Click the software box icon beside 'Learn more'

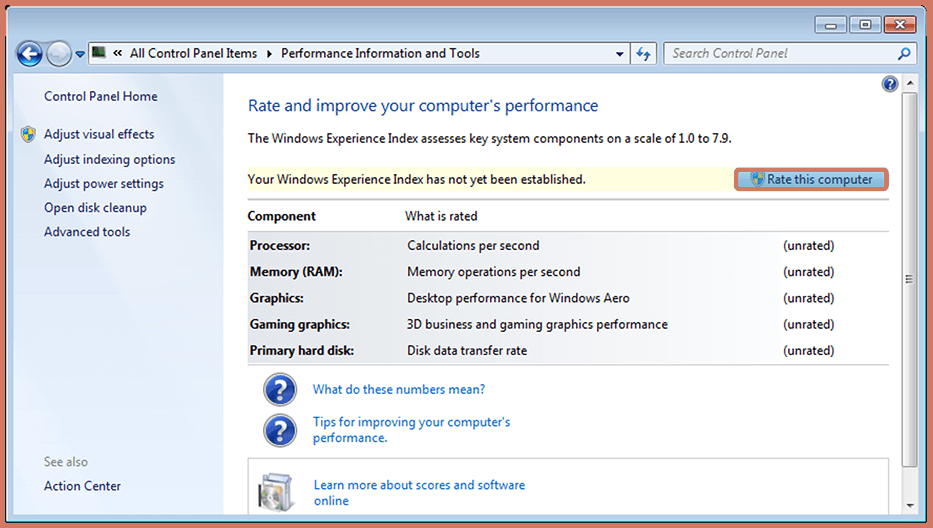(277, 492)
